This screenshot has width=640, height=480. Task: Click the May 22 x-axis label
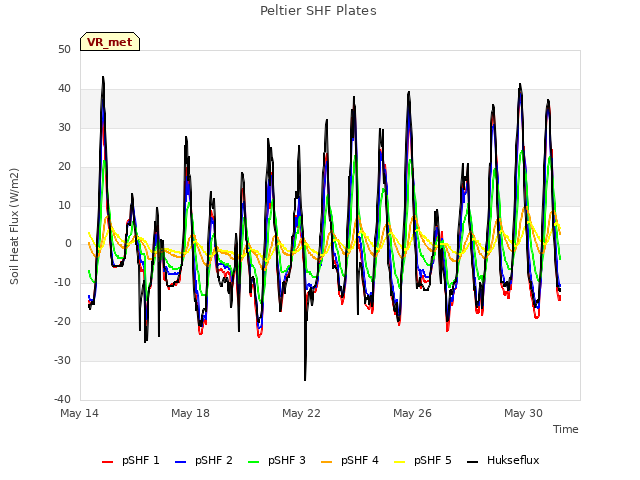tap(302, 413)
